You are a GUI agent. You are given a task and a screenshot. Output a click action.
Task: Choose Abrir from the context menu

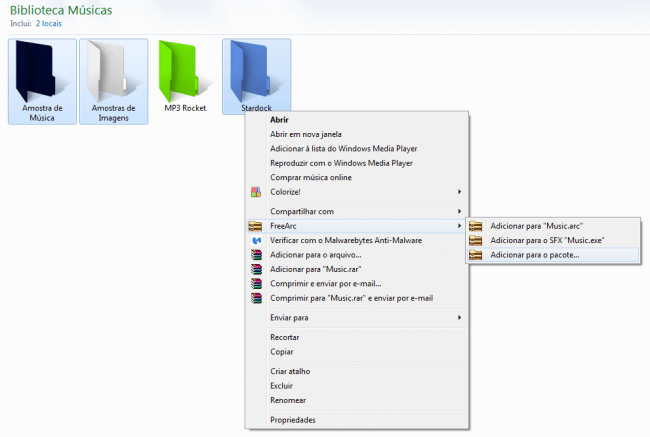[281, 119]
